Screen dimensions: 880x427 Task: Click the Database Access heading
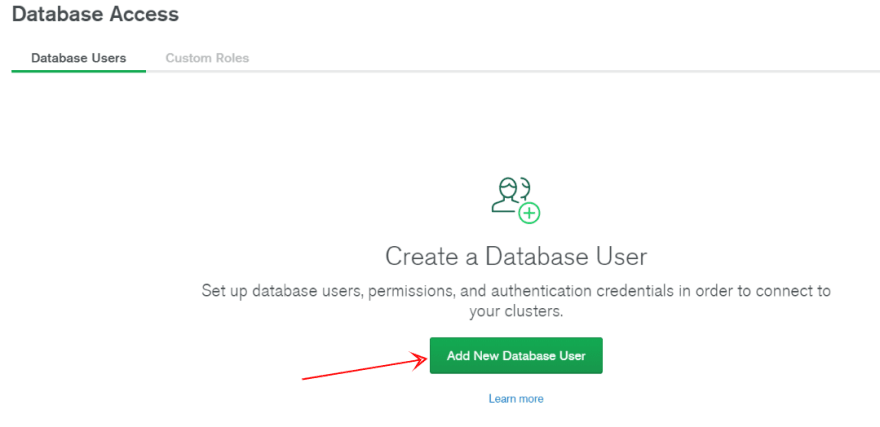tap(95, 14)
